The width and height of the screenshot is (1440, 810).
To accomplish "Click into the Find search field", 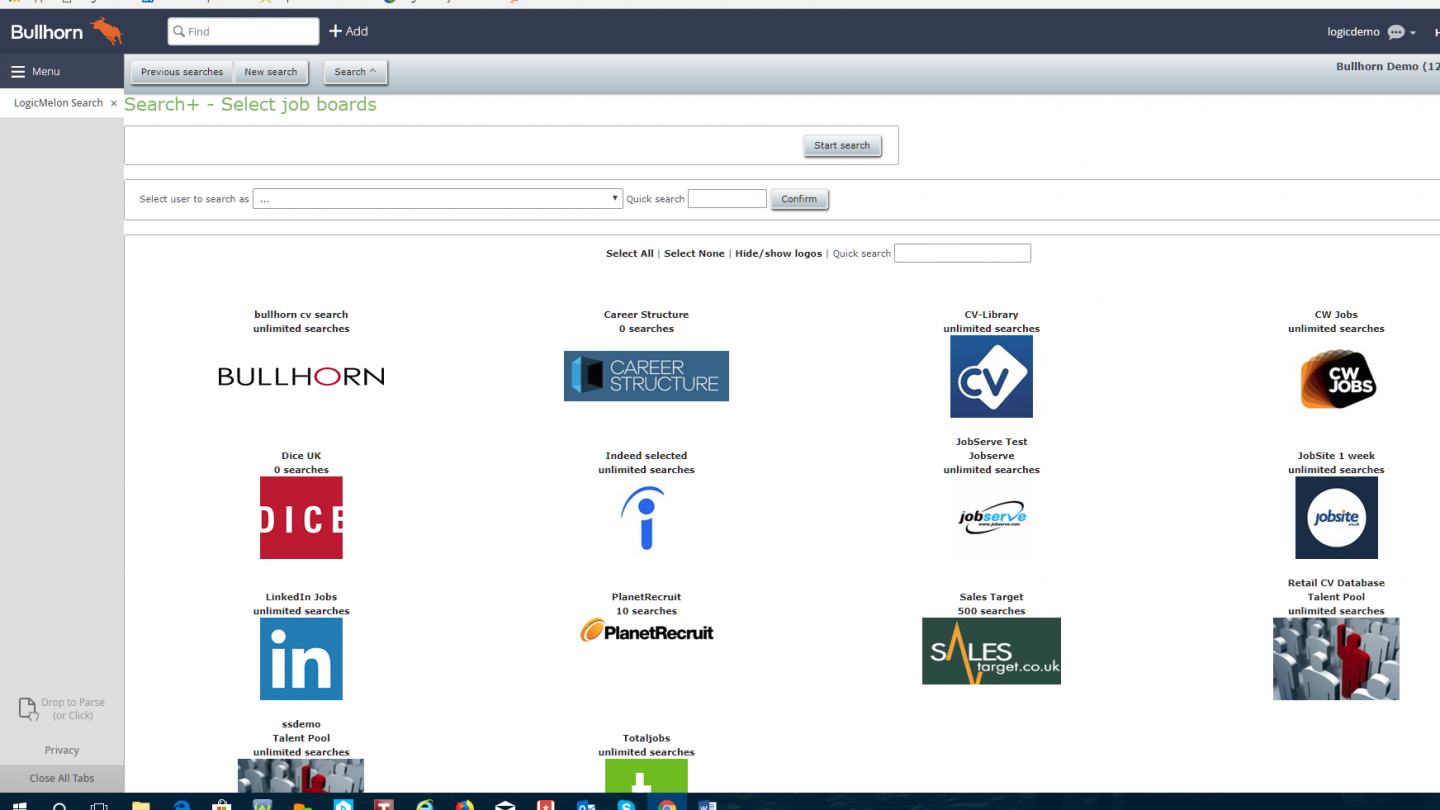I will click(243, 32).
